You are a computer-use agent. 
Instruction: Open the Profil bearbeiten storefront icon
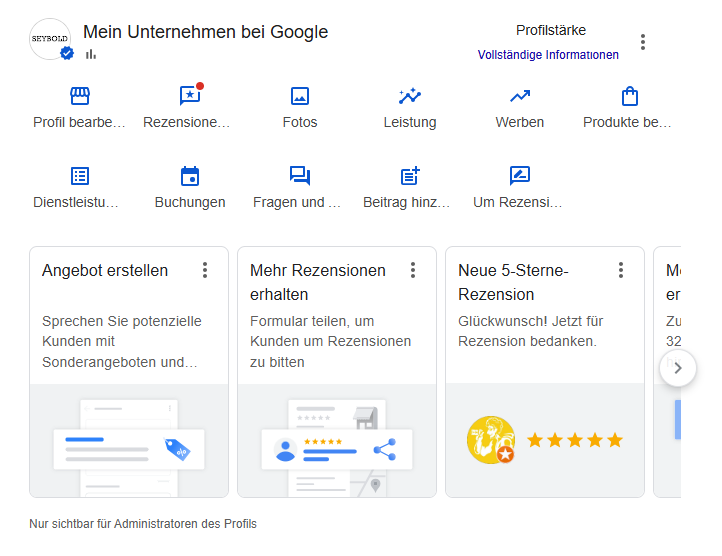click(x=80, y=96)
